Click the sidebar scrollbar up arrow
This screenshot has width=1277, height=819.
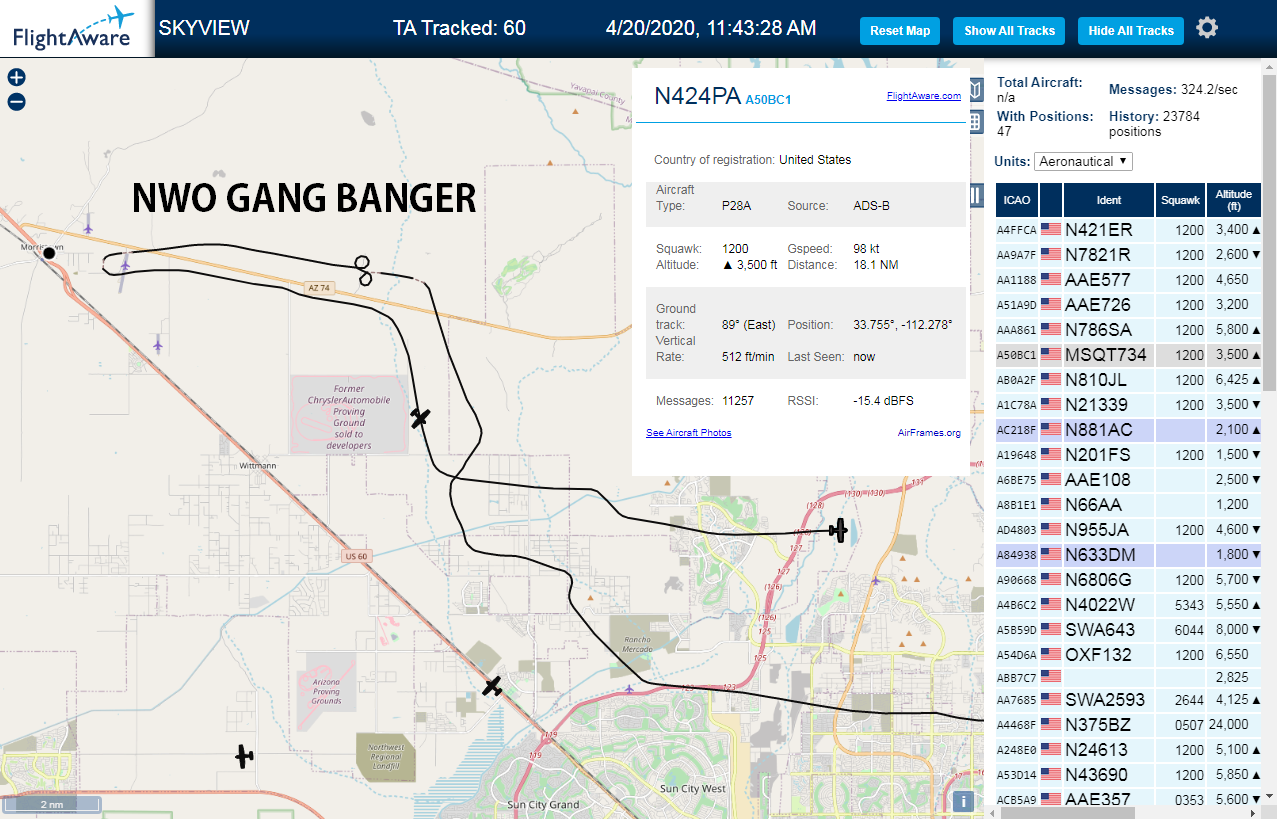(1269, 67)
